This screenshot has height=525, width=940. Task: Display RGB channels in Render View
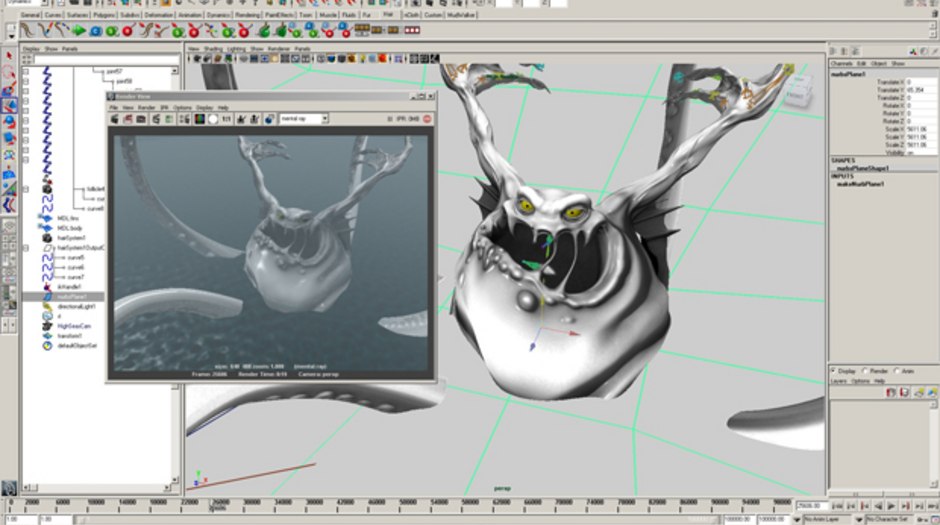pos(199,119)
